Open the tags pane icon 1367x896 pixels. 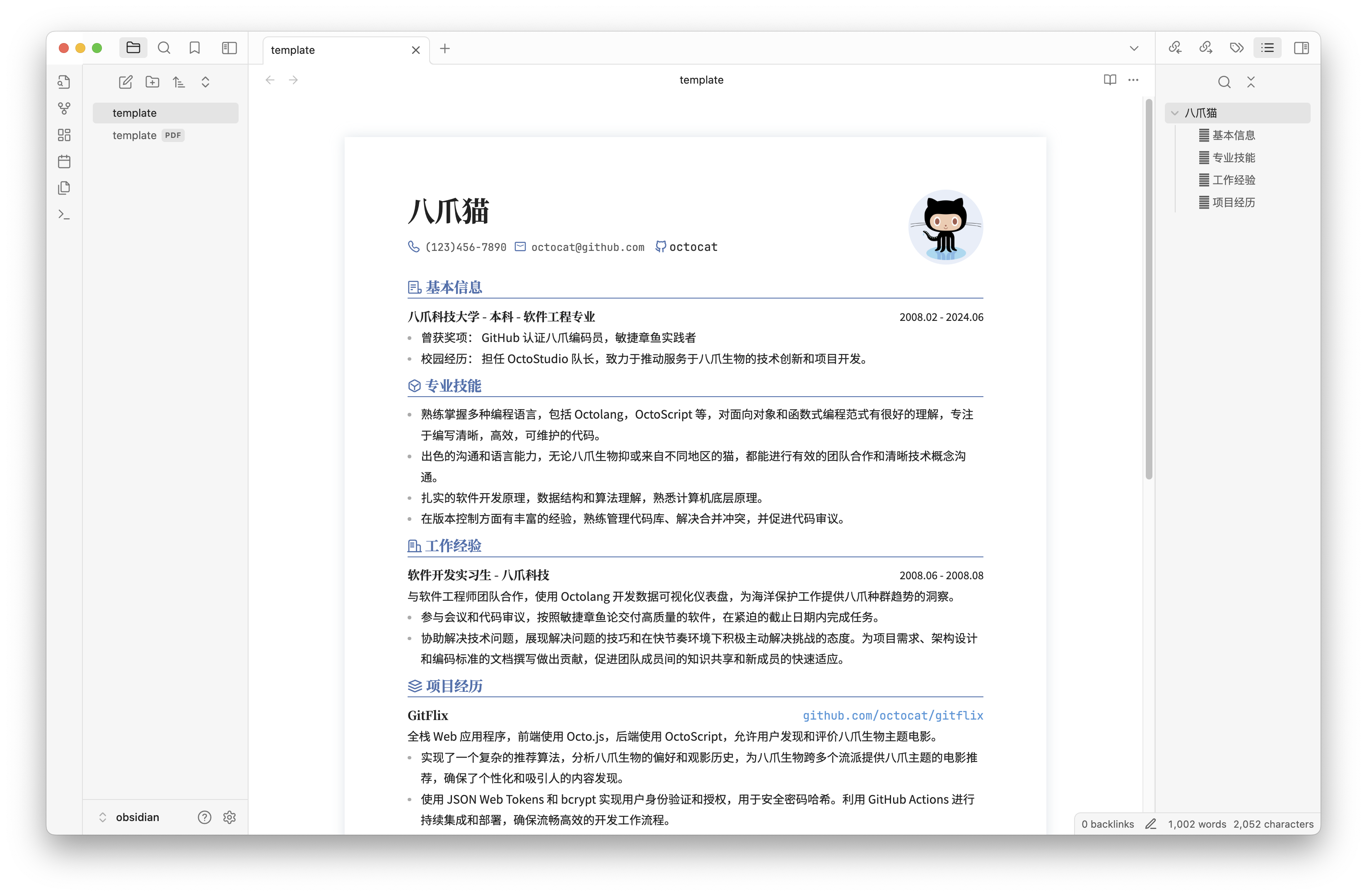pos(1237,48)
